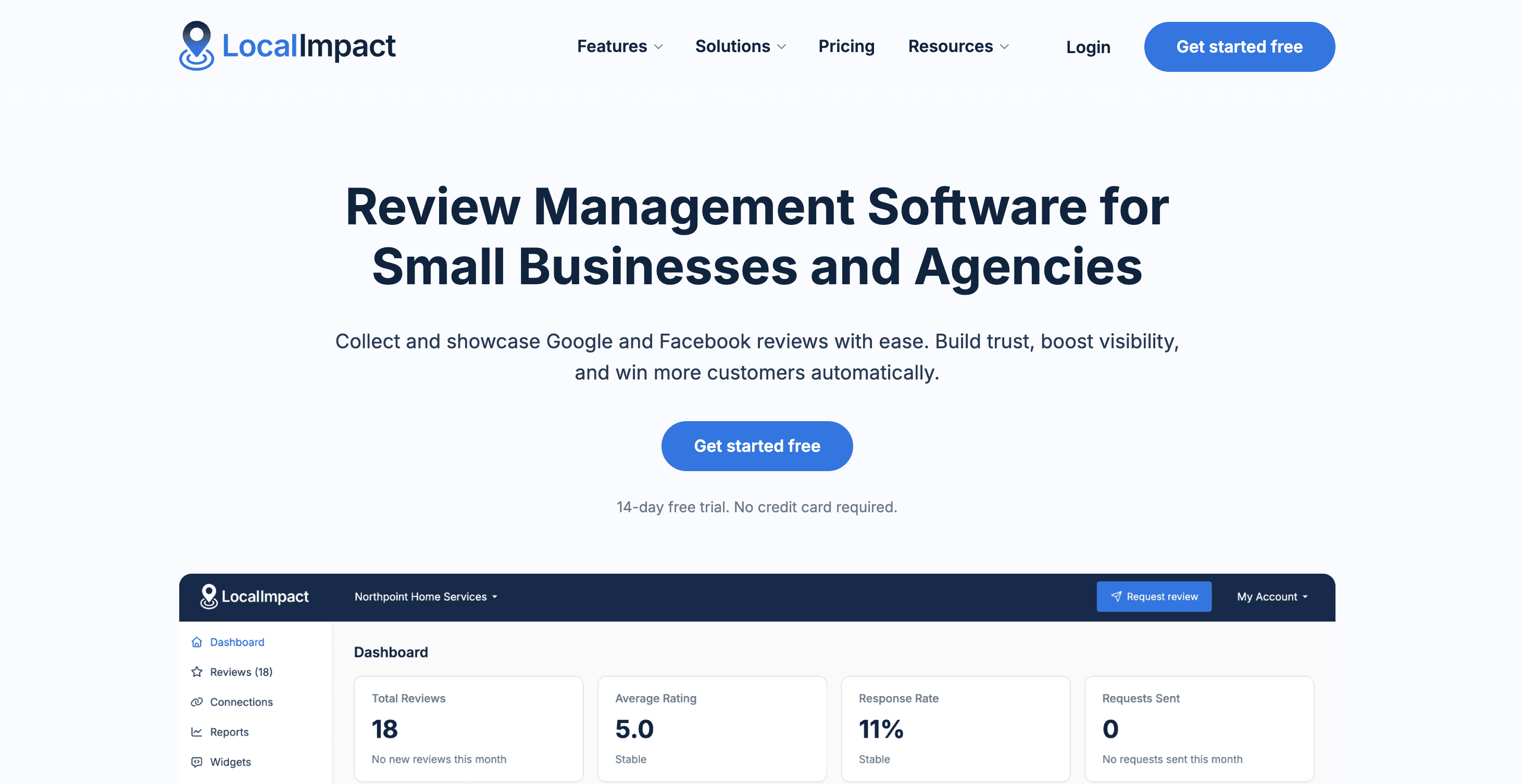Click the link icon next to Connections

[197, 702]
